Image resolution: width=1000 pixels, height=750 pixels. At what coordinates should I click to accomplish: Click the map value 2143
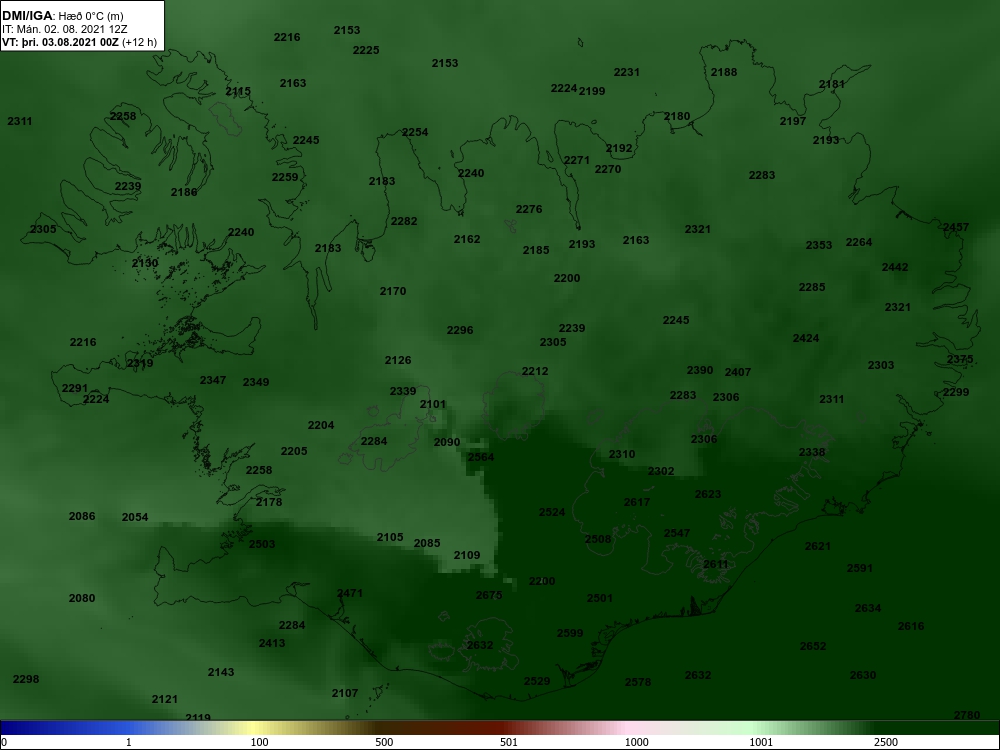221,672
